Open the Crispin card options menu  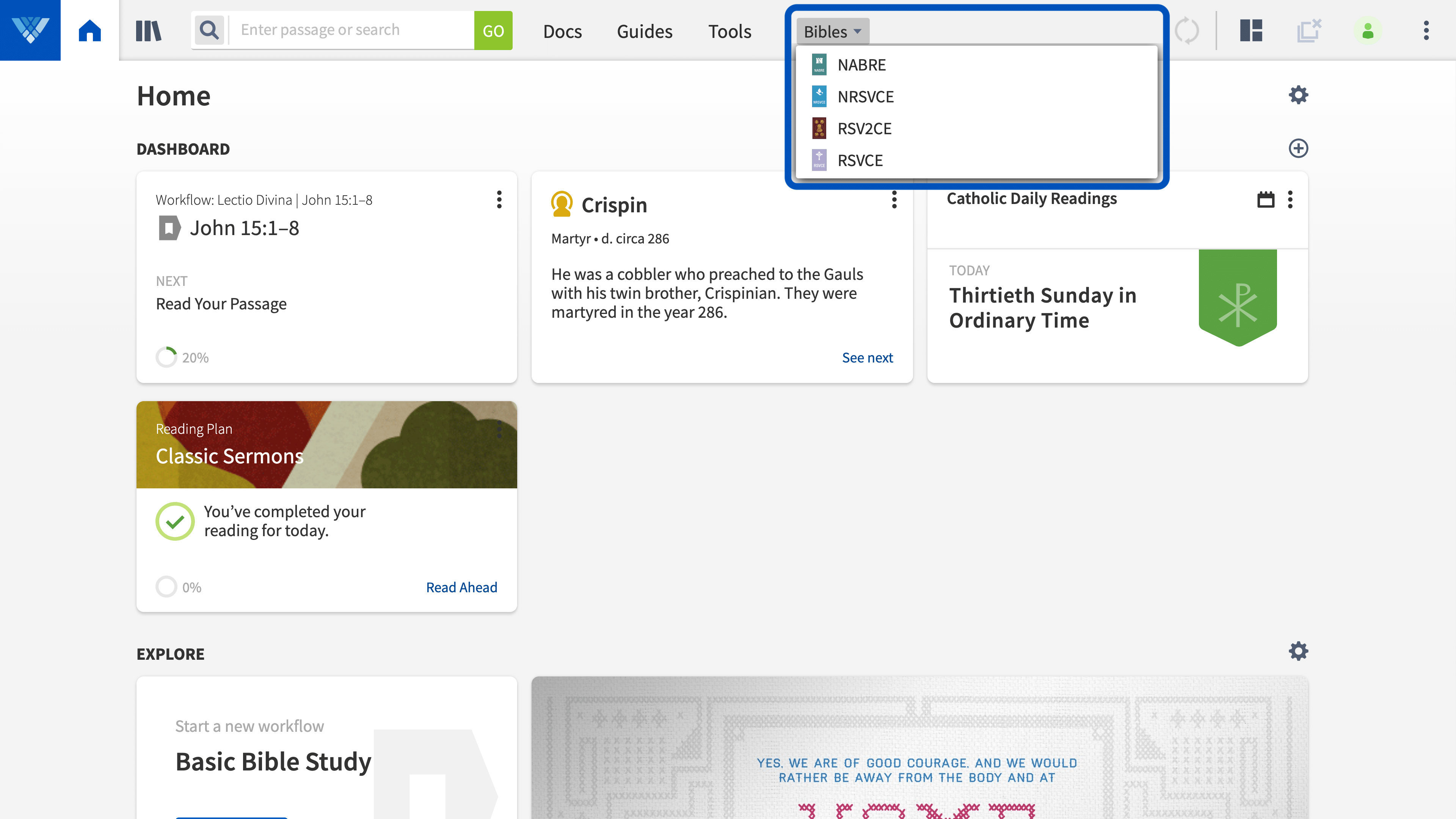pos(894,199)
